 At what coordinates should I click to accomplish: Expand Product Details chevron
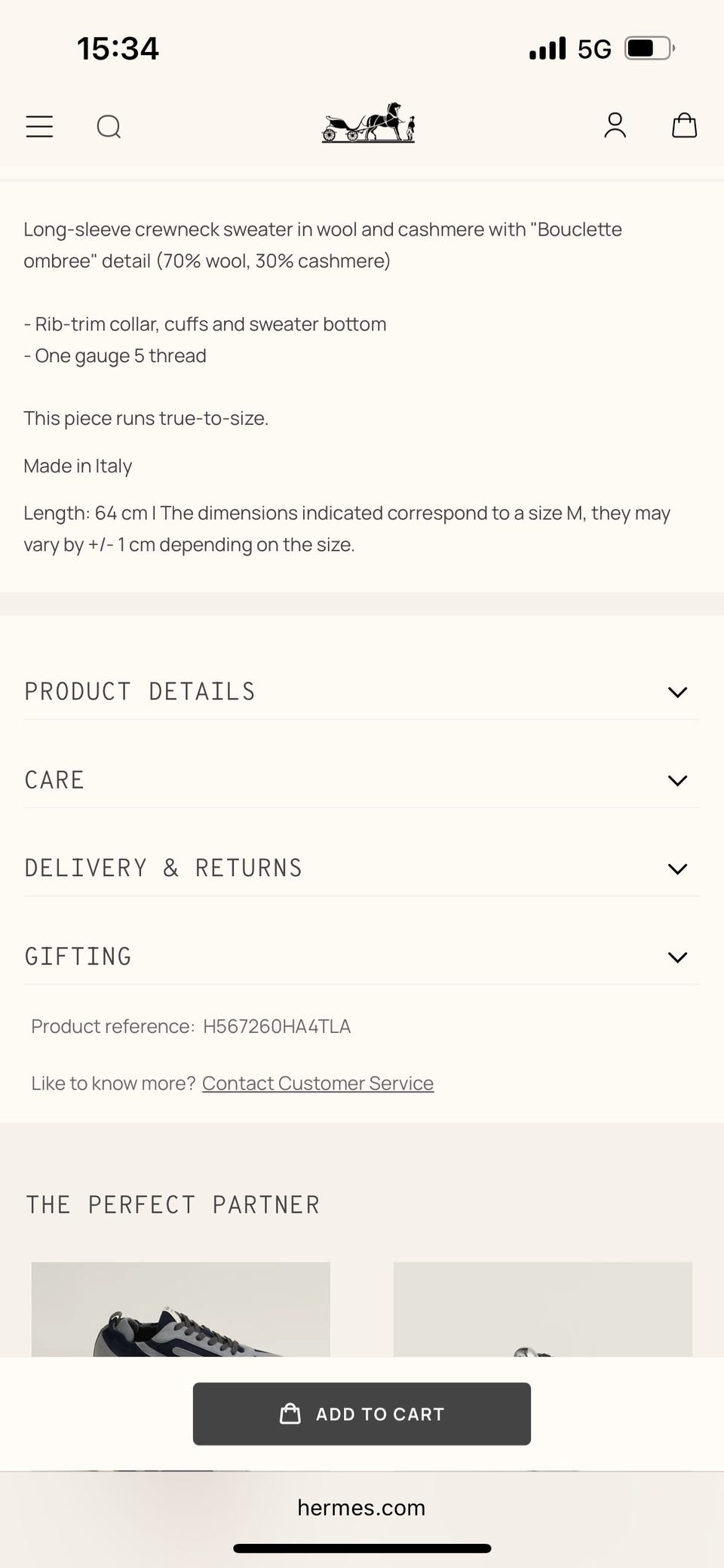coord(677,692)
